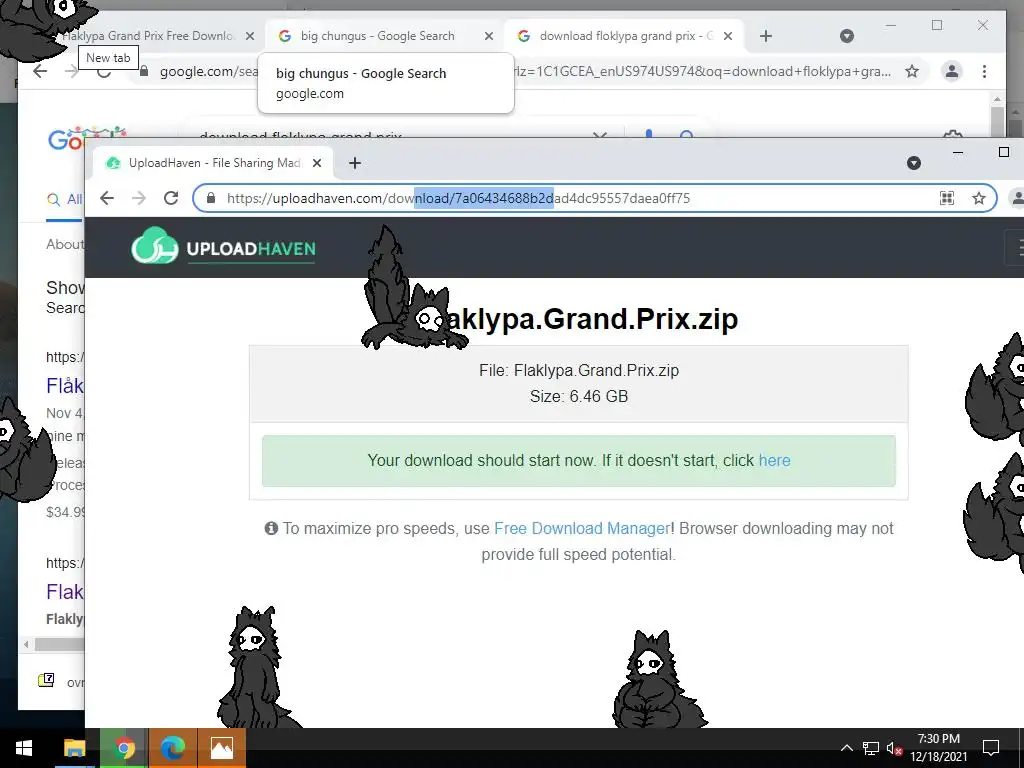Open tab search dropdown in background Google window

pos(846,36)
